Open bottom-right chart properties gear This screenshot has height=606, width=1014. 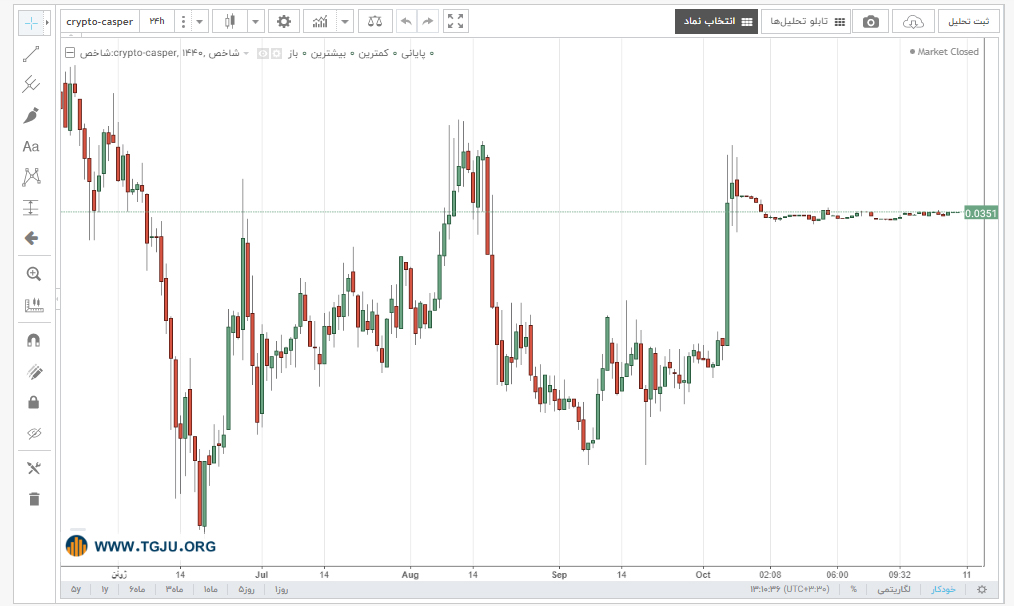point(982,589)
